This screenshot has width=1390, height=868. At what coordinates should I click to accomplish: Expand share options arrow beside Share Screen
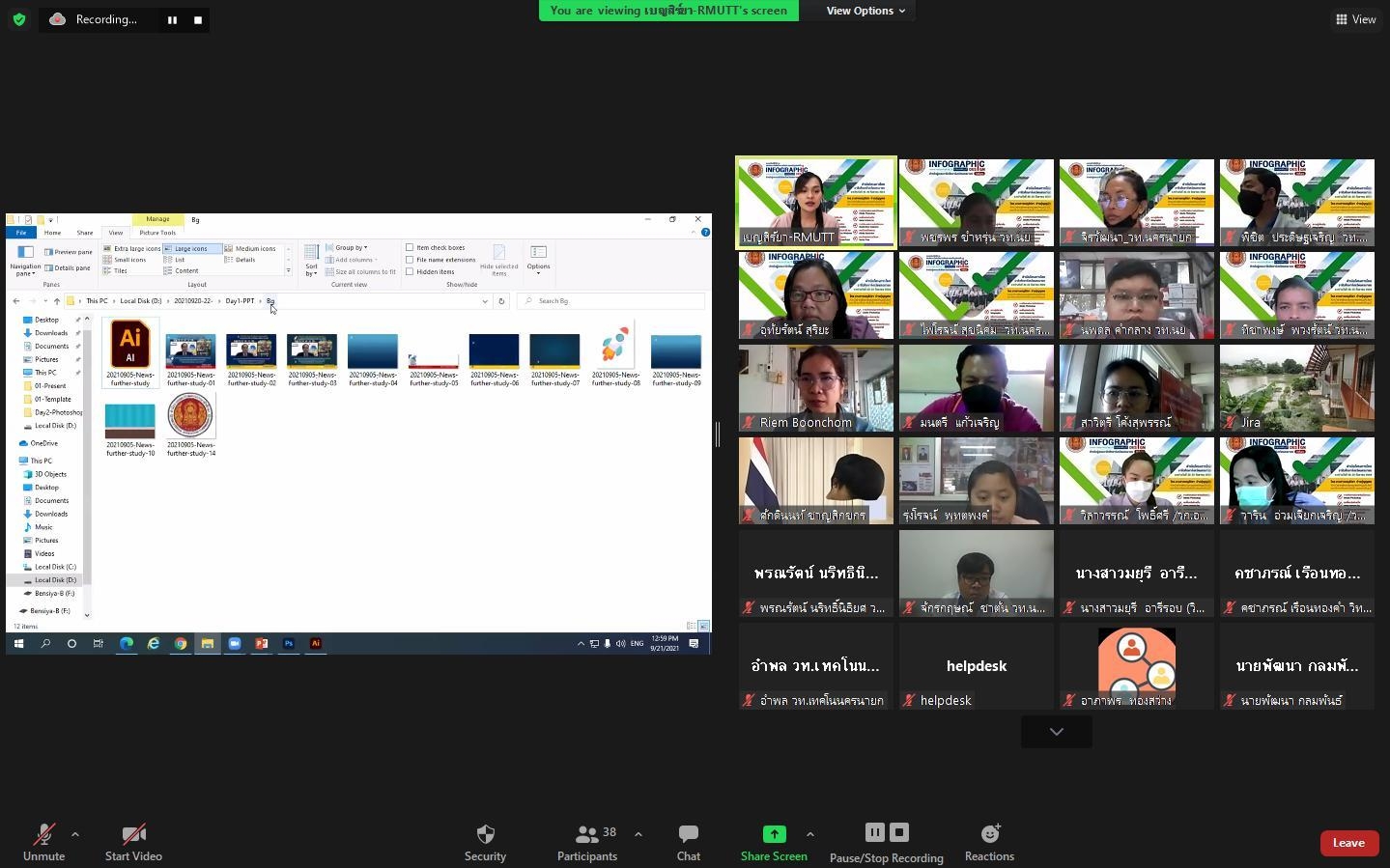pos(810,834)
